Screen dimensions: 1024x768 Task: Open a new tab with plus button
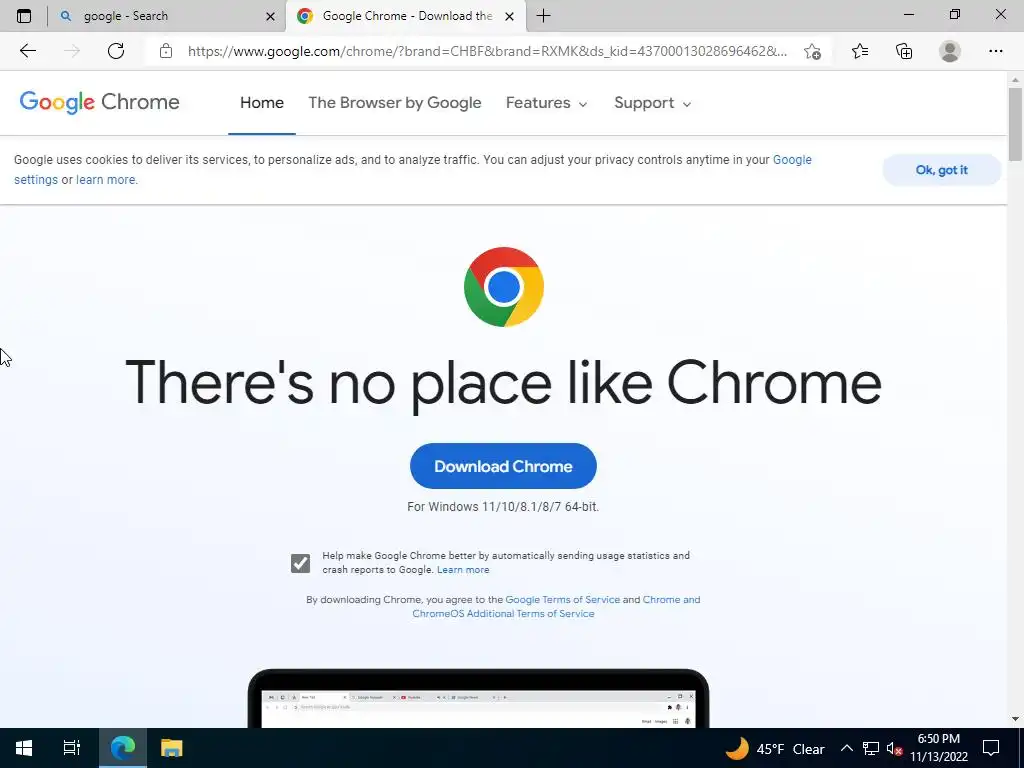click(543, 16)
